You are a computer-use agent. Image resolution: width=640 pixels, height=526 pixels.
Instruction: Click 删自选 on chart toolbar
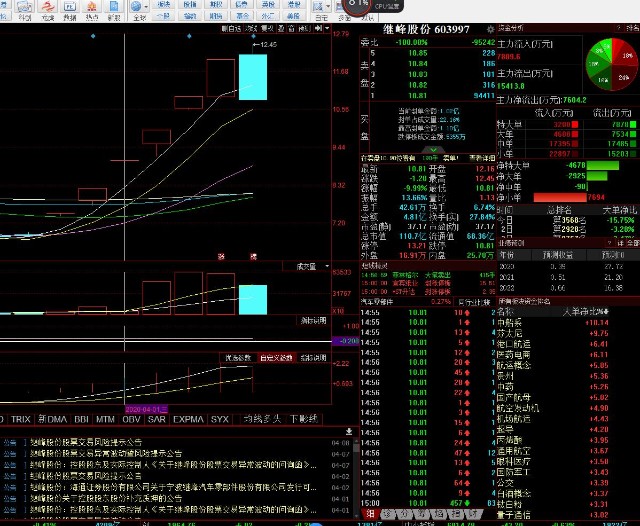click(x=231, y=28)
